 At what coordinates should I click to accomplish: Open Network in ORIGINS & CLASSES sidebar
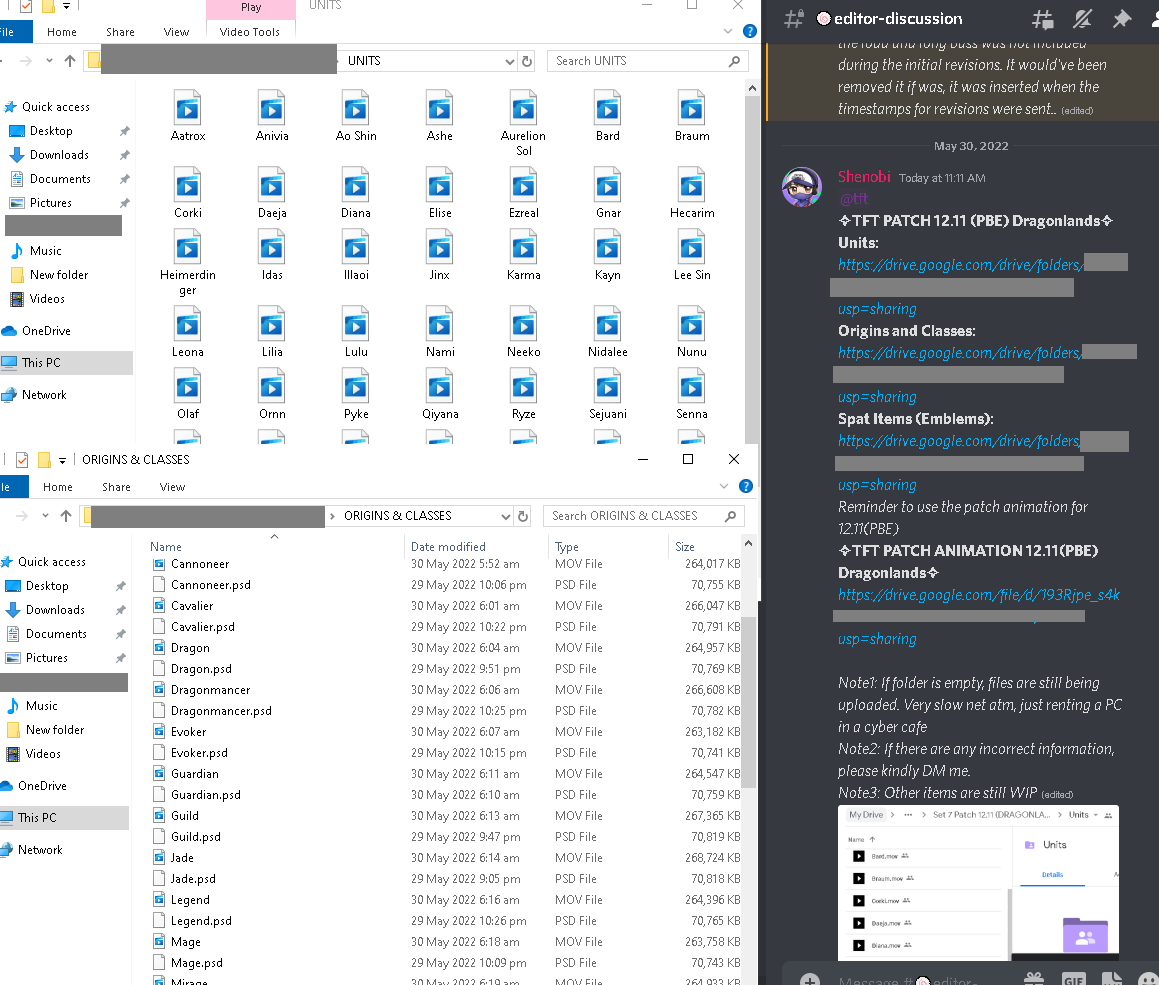click(x=40, y=850)
